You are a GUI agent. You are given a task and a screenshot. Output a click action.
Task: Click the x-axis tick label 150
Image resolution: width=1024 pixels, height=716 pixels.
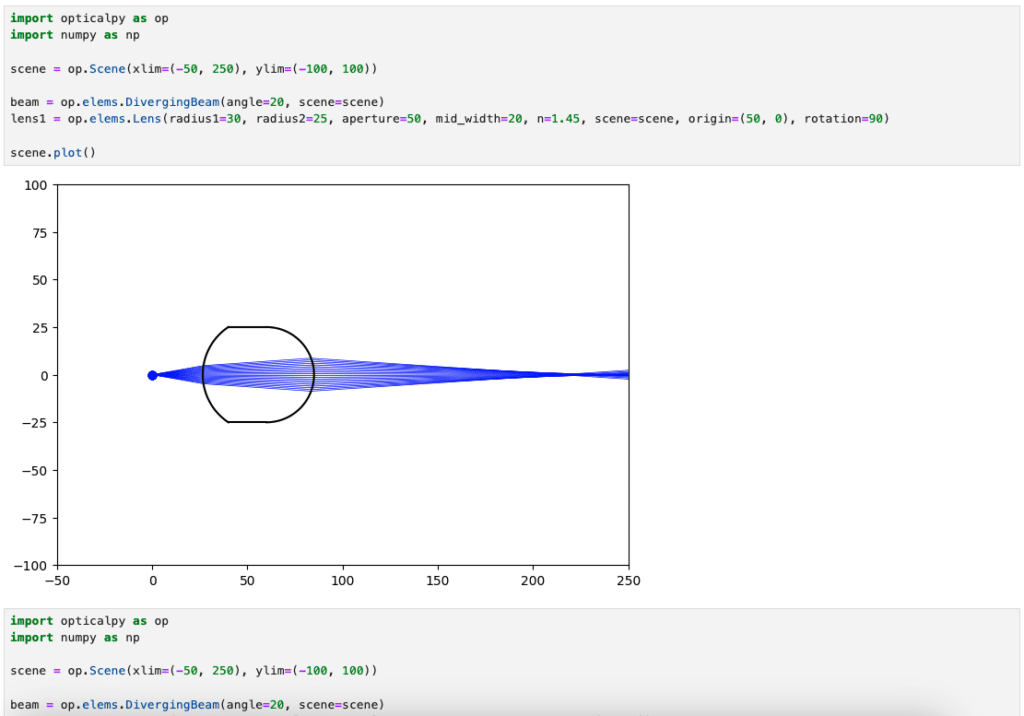(x=438, y=581)
